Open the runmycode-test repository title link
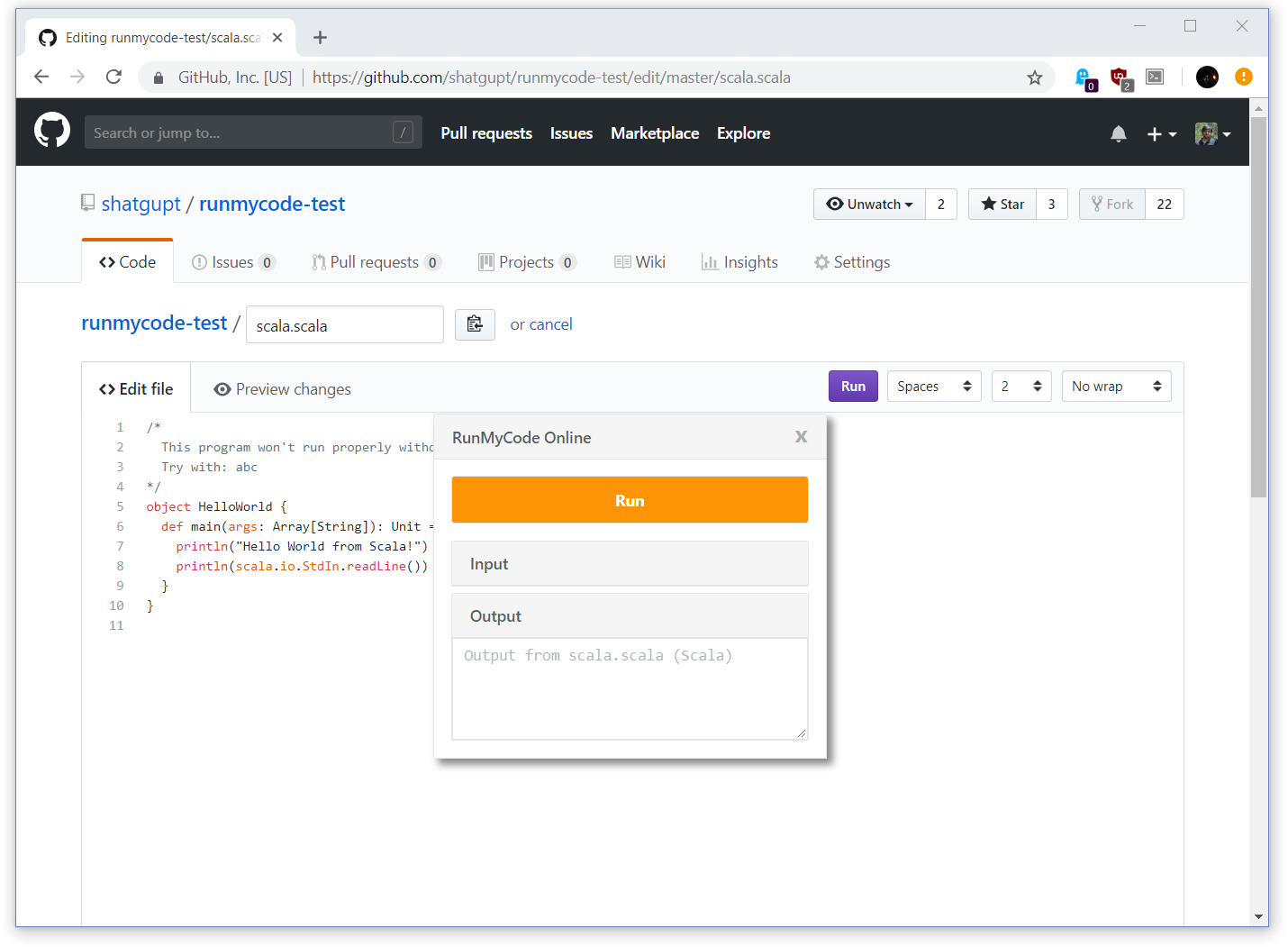Image resolution: width=1288 pixels, height=947 pixels. coord(272,204)
